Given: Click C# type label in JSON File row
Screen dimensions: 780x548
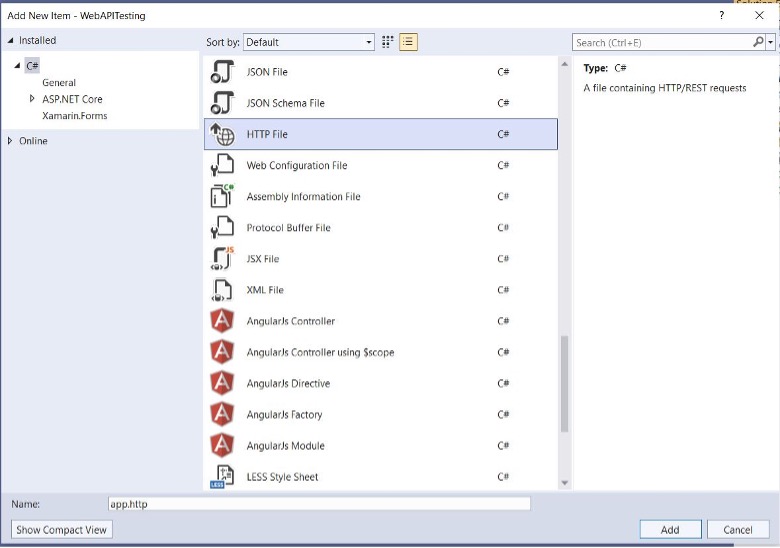Looking at the screenshot, I should 503,72.
